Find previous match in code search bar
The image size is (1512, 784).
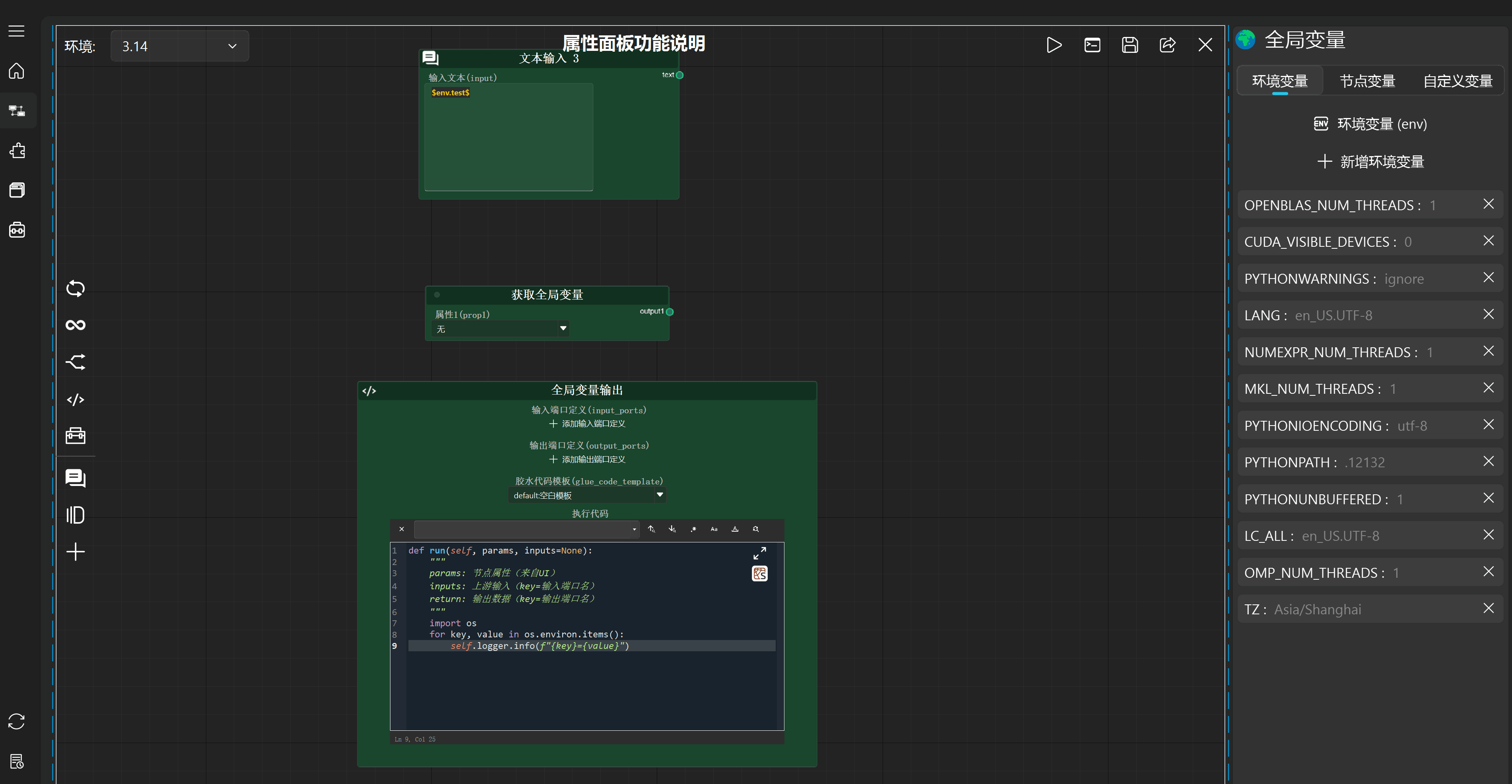coord(652,529)
